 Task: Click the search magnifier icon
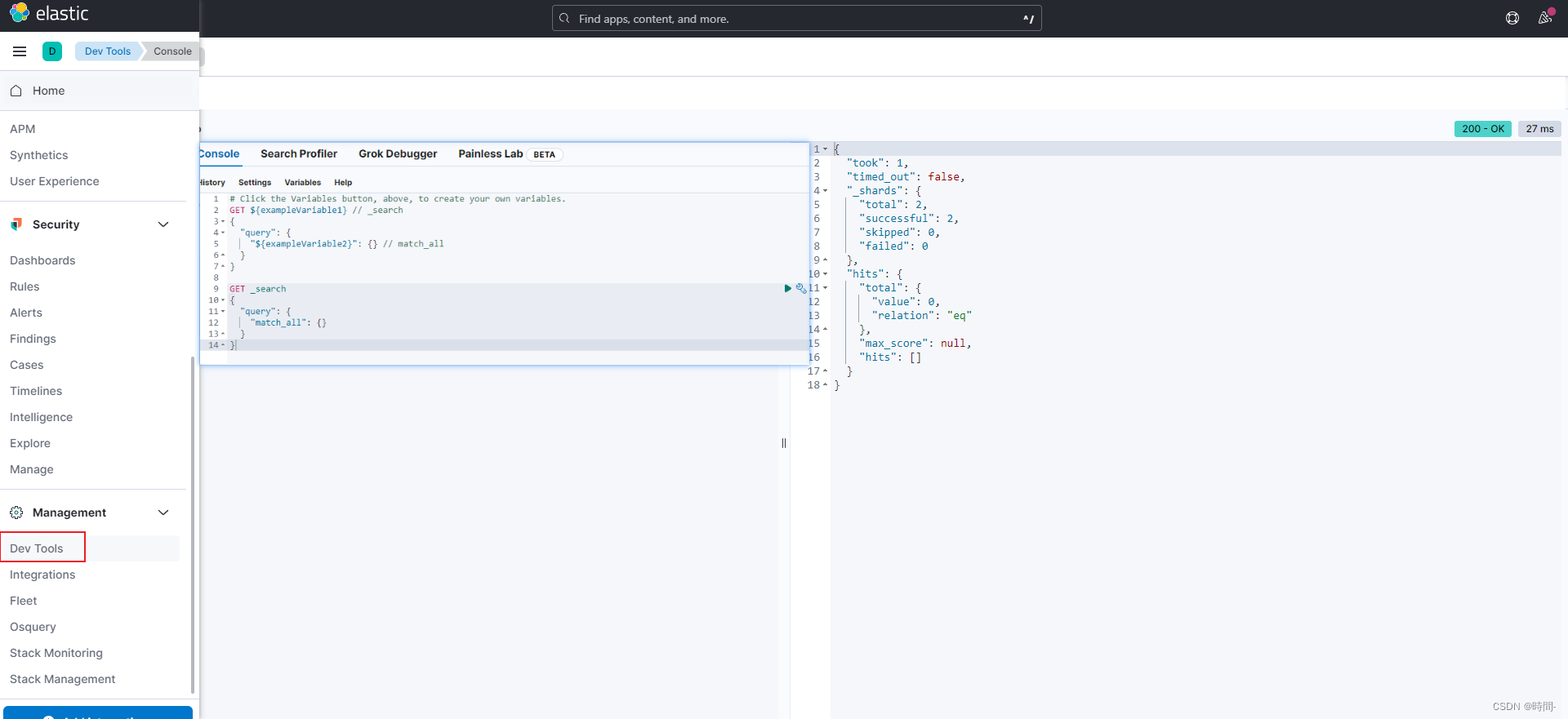click(x=564, y=18)
